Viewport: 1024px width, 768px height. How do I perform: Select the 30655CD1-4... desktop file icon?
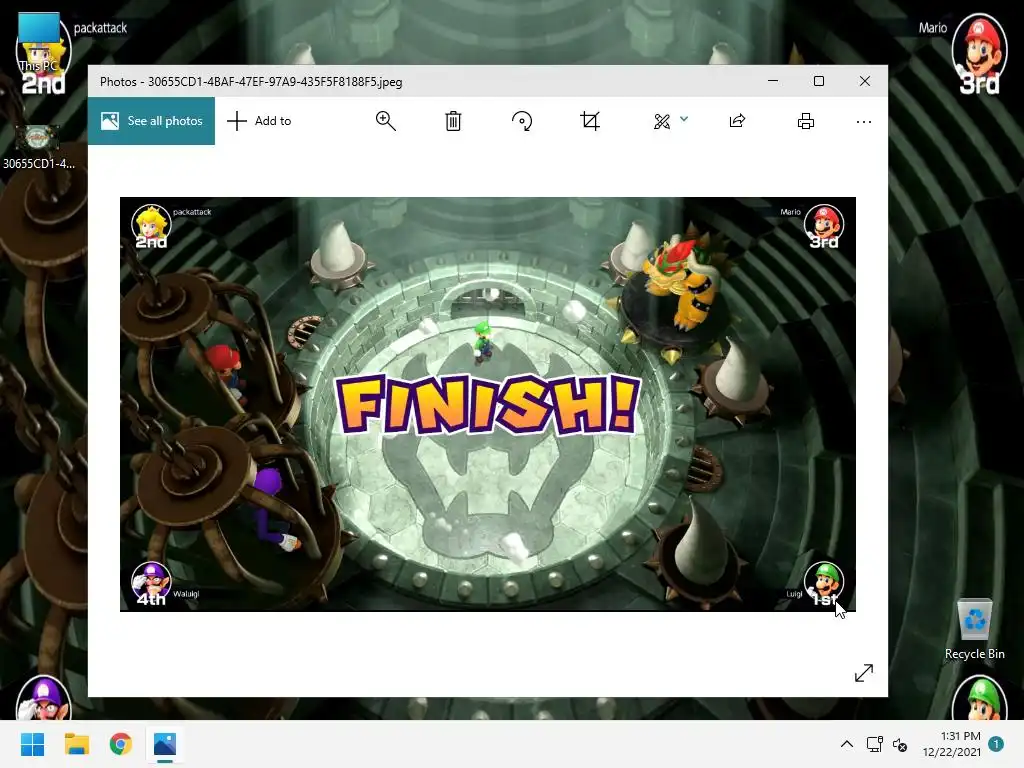(x=38, y=148)
